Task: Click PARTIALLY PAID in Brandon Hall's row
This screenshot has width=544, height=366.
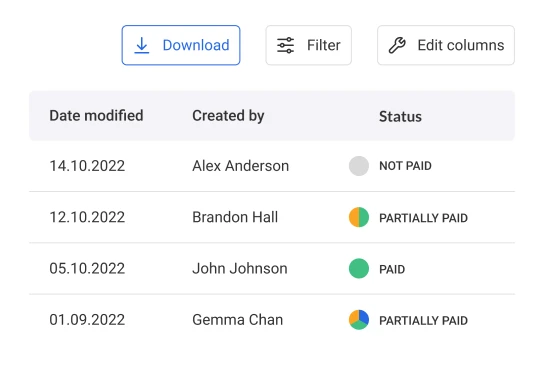Action: 423,218
